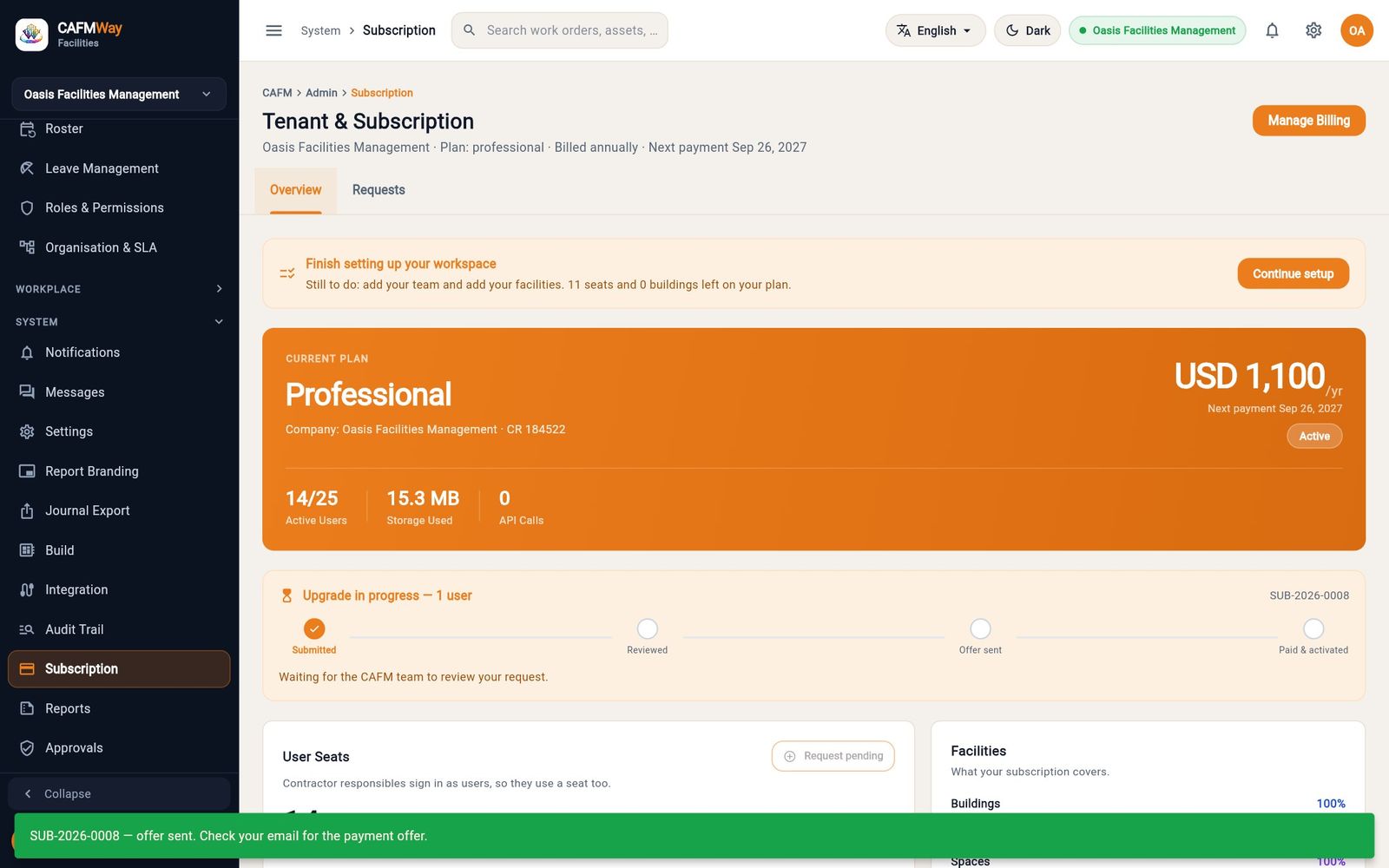The height and width of the screenshot is (868, 1389).
Task: Click the Reviewed step marker
Action: pos(648,628)
